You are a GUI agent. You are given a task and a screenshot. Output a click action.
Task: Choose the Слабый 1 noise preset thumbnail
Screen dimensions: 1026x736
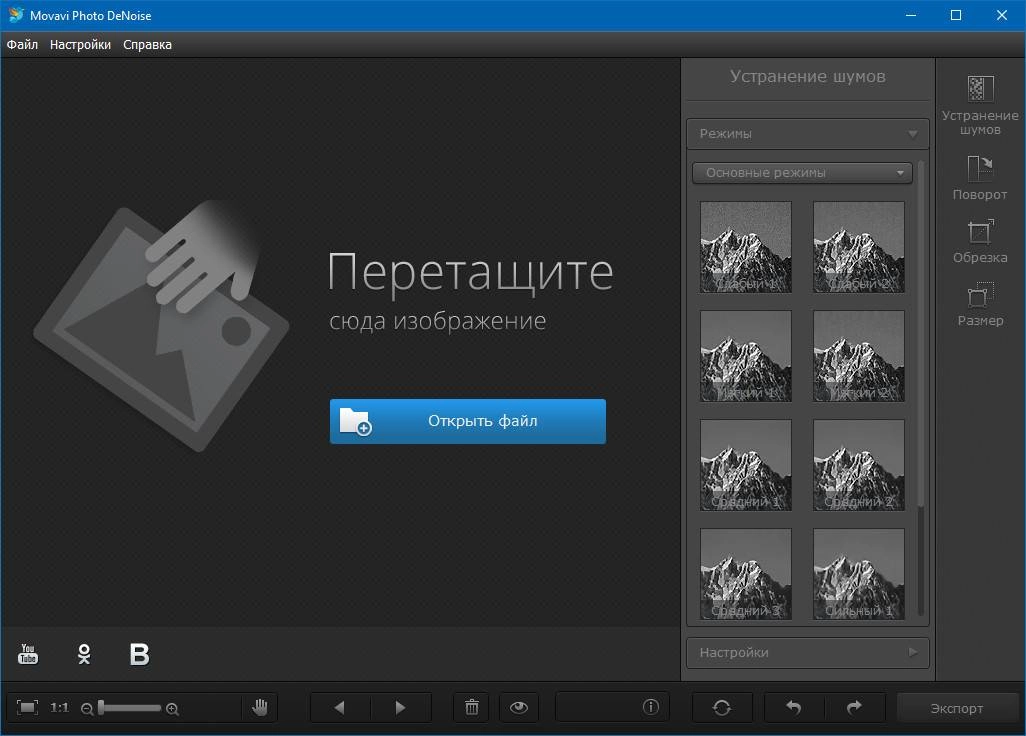[x=746, y=247]
